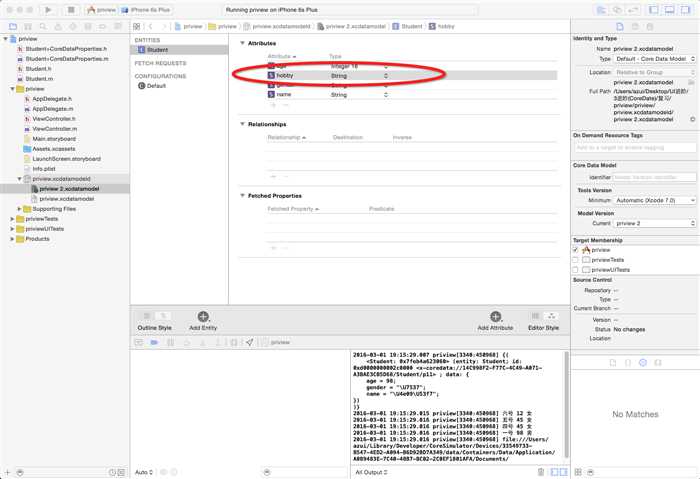Viewport: 700px width, 479px height.
Task: Show the Data Model inspector tab
Action: (650, 27)
